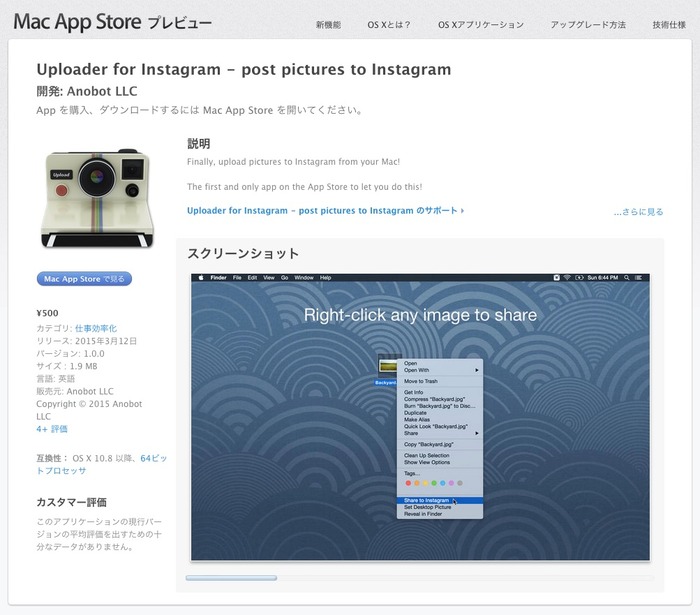700x615 pixels.
Task: Click the Polaroid camera app icon
Action: point(97,198)
